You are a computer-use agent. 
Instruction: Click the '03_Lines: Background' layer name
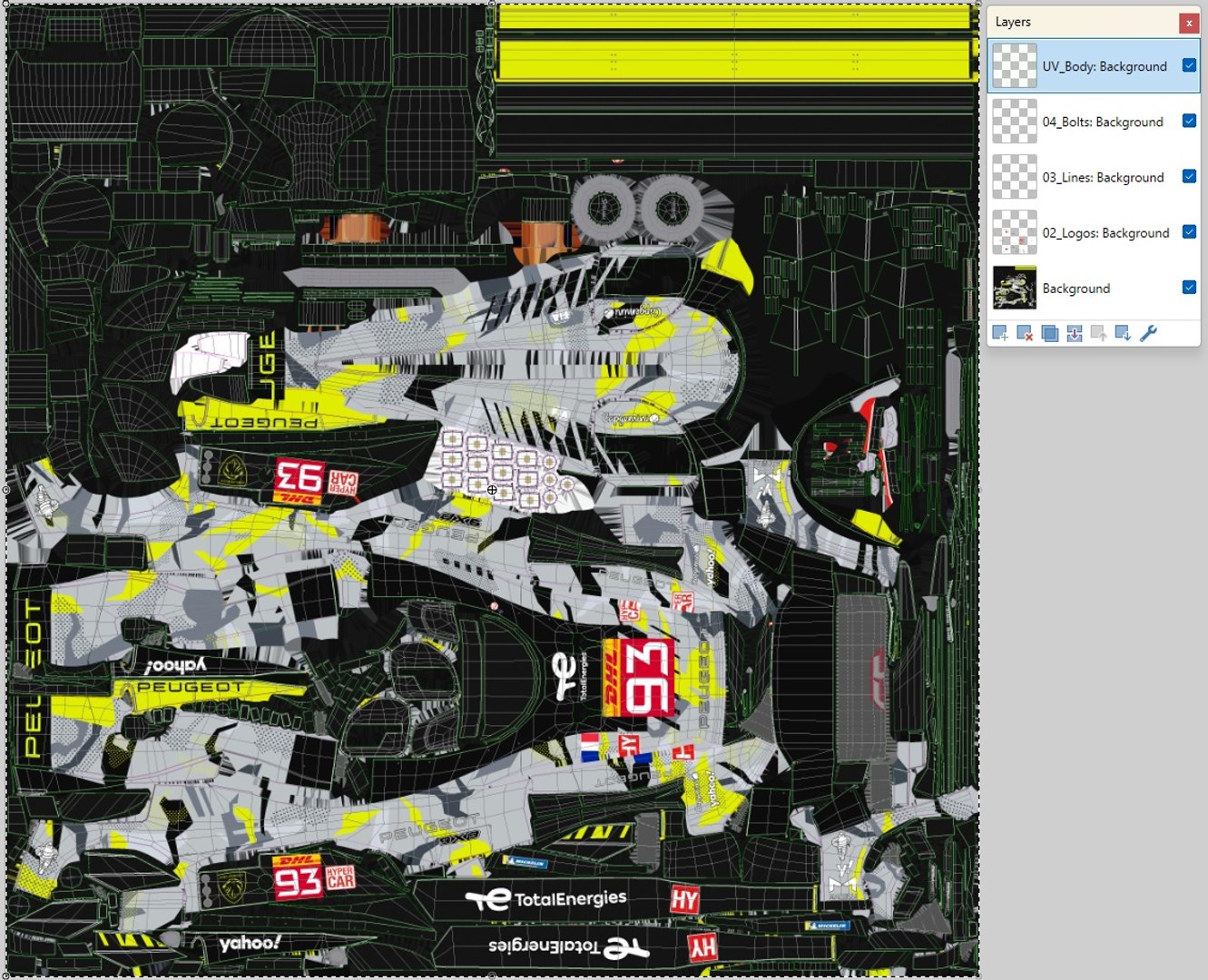click(1103, 177)
